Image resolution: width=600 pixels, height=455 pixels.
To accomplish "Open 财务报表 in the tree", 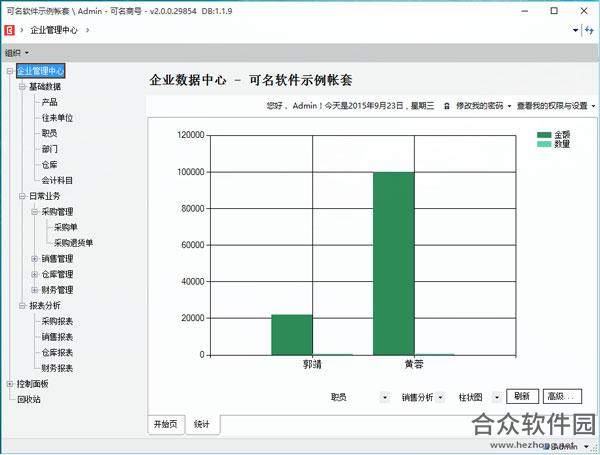I will 57,368.
